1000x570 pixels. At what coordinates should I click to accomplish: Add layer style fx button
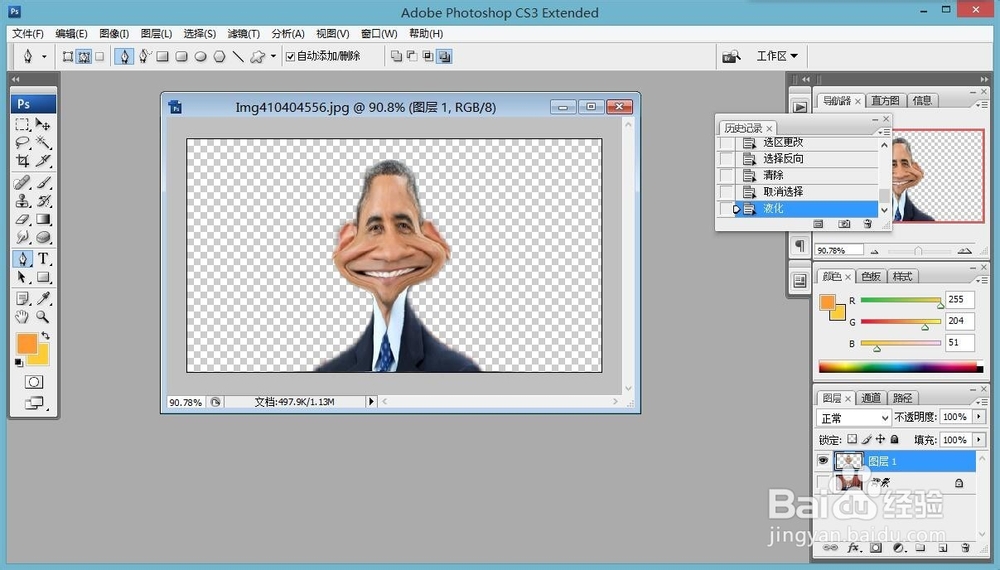click(x=854, y=548)
